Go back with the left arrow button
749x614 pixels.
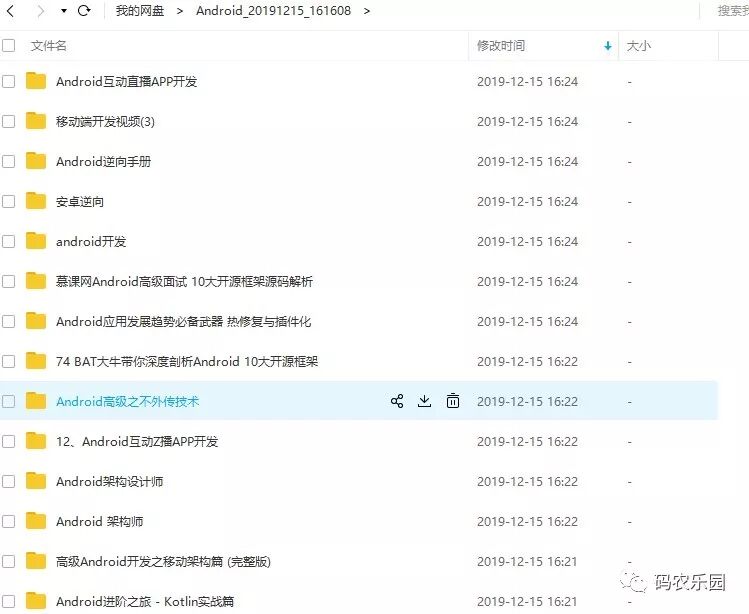[x=11, y=11]
